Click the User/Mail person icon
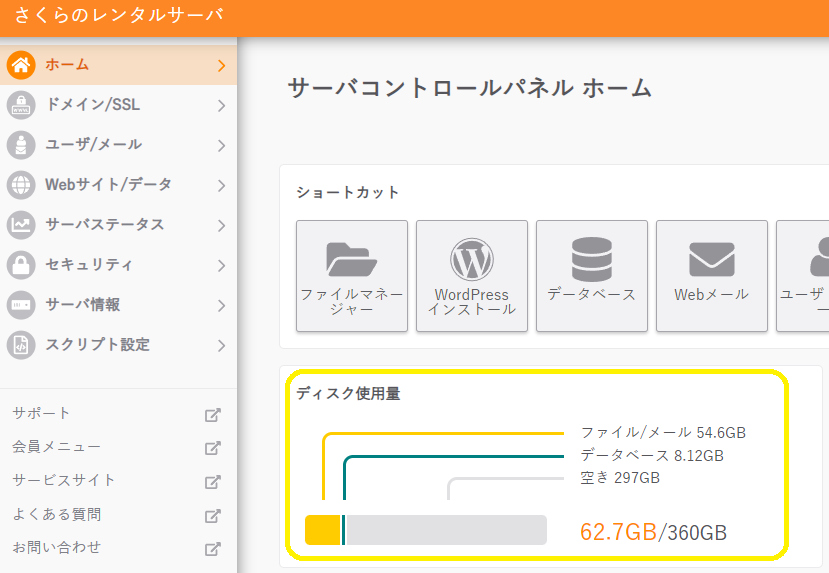829x573 pixels. coord(21,145)
